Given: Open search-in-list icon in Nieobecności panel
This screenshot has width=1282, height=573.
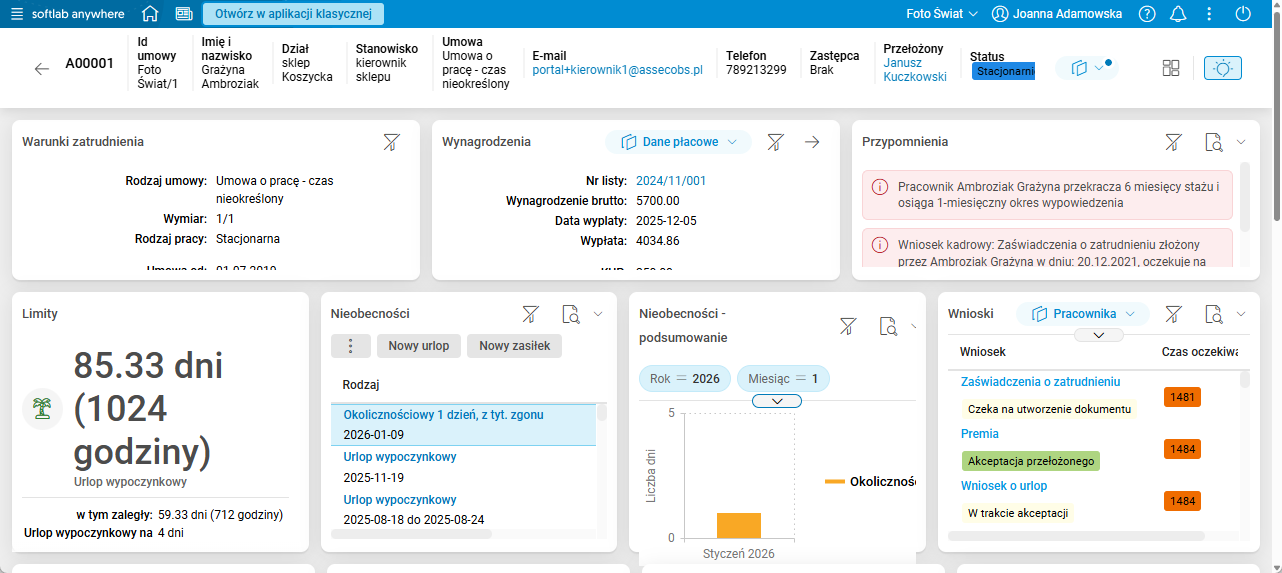Looking at the screenshot, I should click(570, 314).
